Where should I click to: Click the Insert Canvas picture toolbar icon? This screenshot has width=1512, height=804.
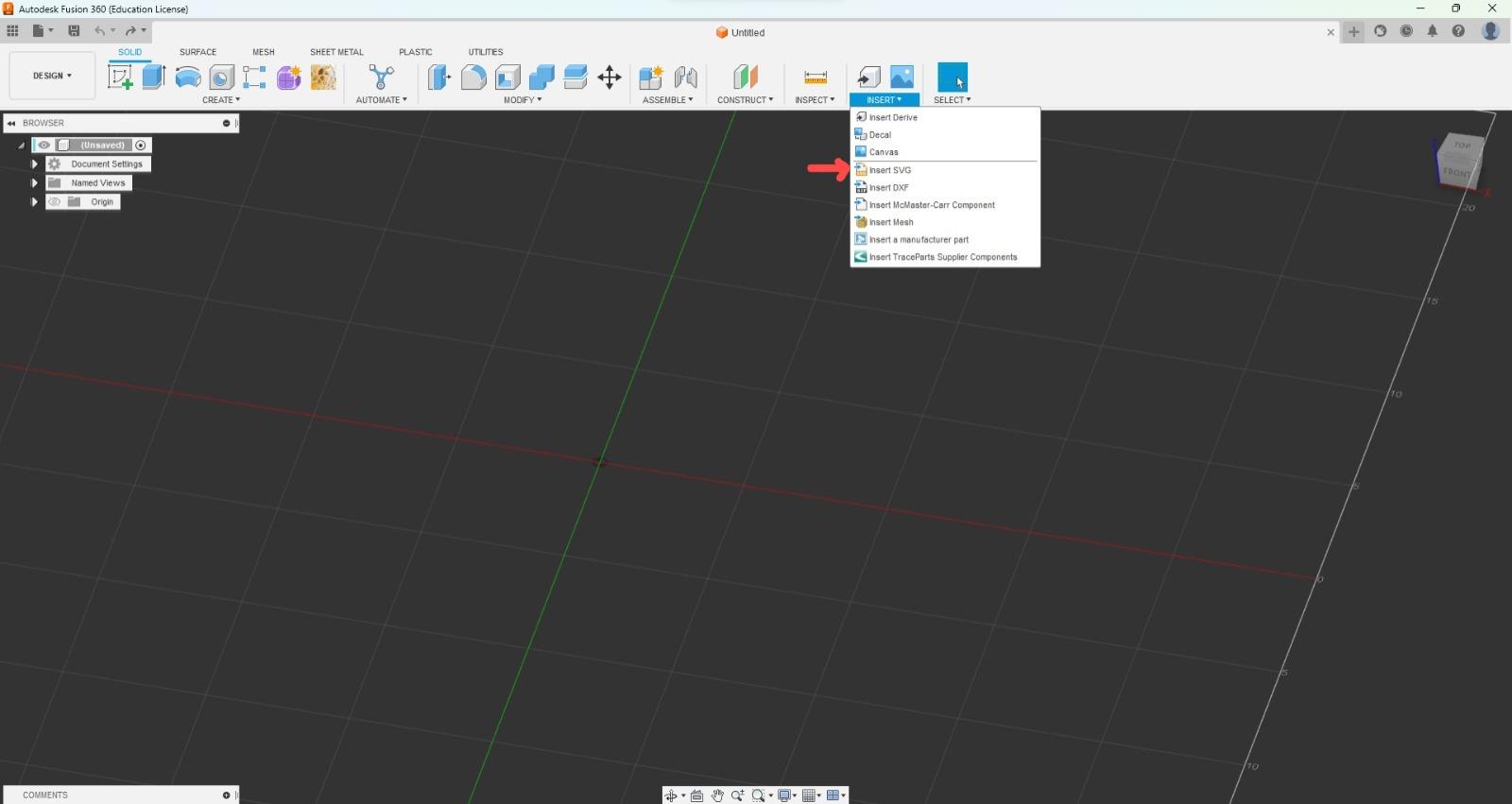902,77
